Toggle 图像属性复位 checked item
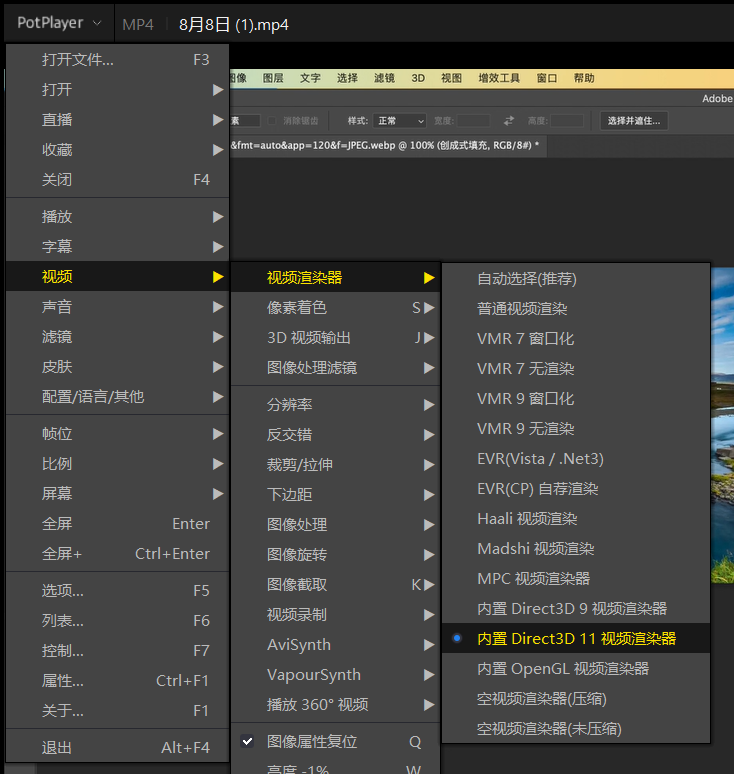 335,742
